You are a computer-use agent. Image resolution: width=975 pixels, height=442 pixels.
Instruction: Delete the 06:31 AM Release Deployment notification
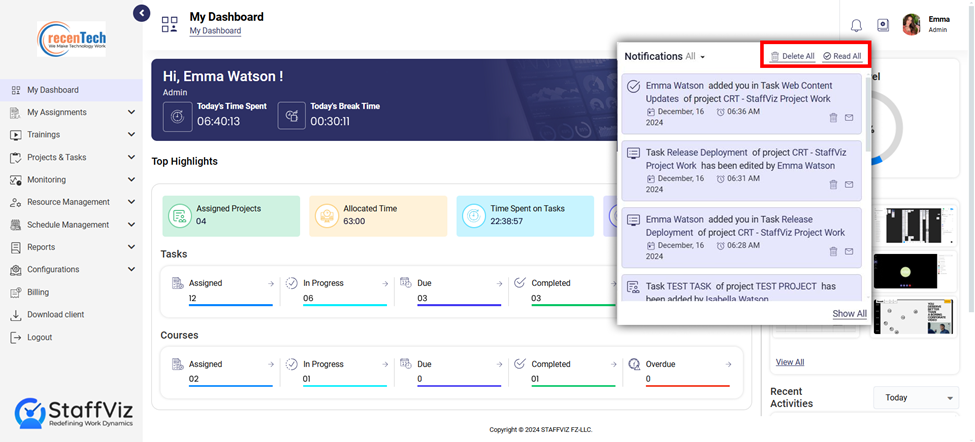833,185
